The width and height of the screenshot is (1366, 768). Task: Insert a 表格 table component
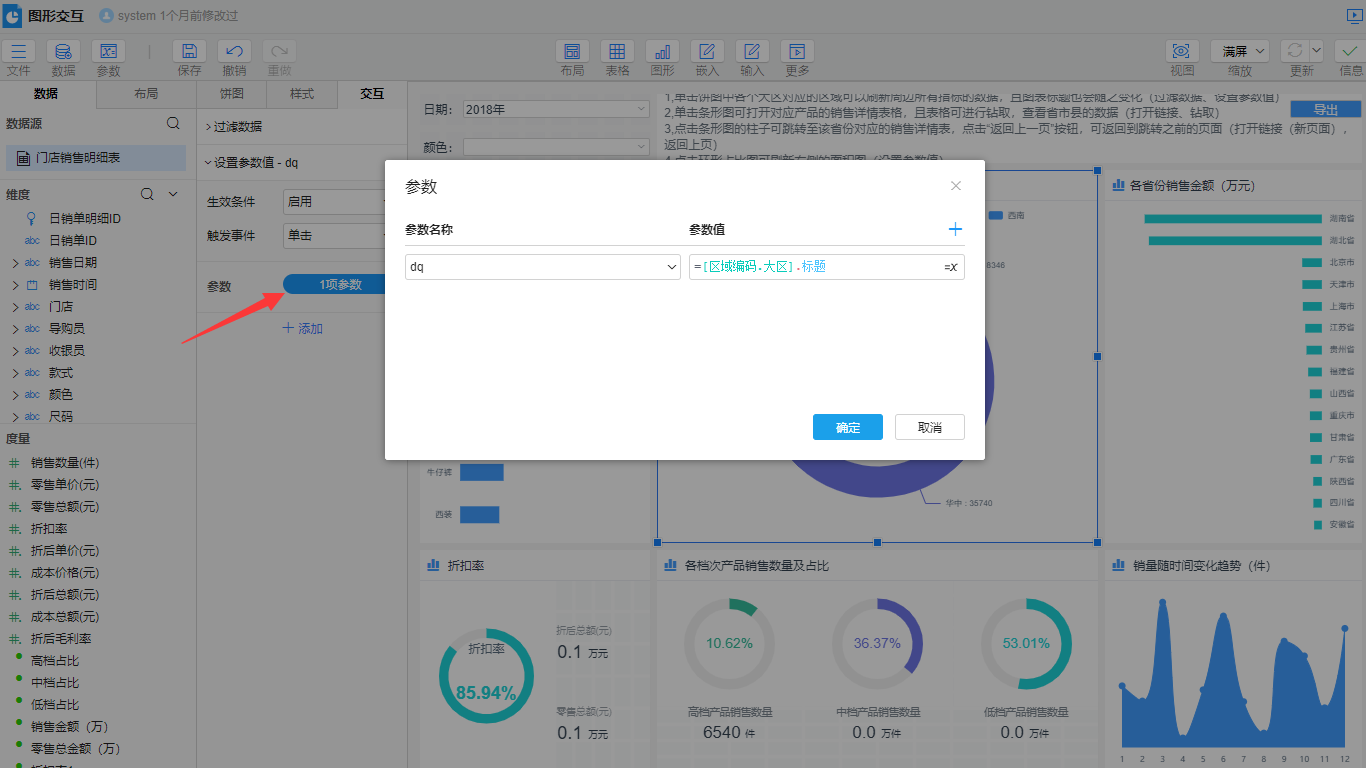pyautogui.click(x=617, y=52)
